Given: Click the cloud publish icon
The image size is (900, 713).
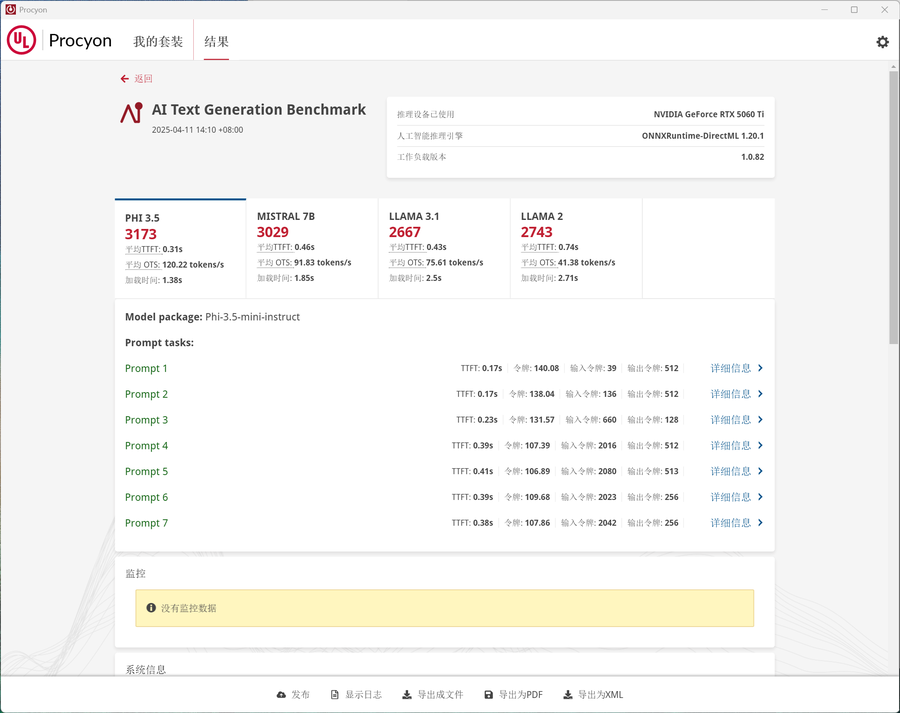Looking at the screenshot, I should coord(281,695).
